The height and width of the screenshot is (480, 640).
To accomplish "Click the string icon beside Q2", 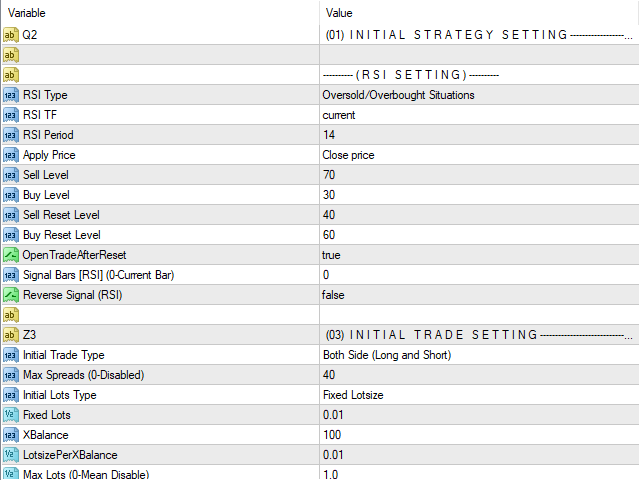I will pyautogui.click(x=11, y=35).
